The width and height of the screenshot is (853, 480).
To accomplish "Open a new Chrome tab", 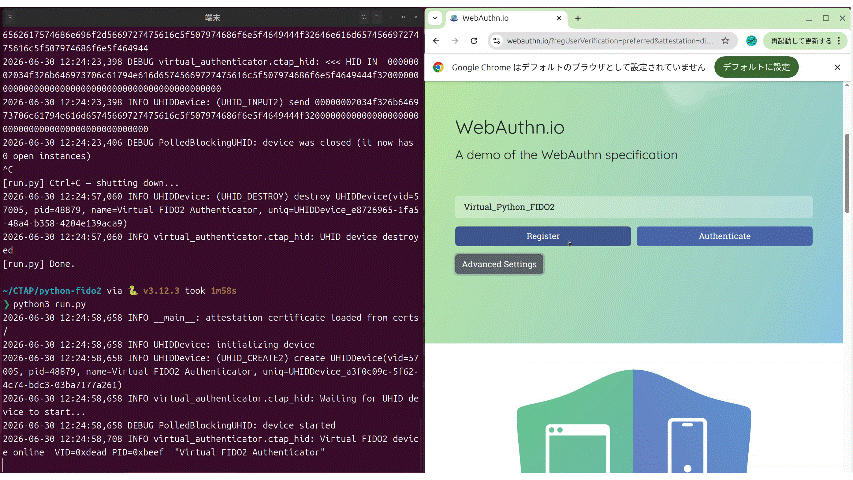I will click(x=578, y=19).
